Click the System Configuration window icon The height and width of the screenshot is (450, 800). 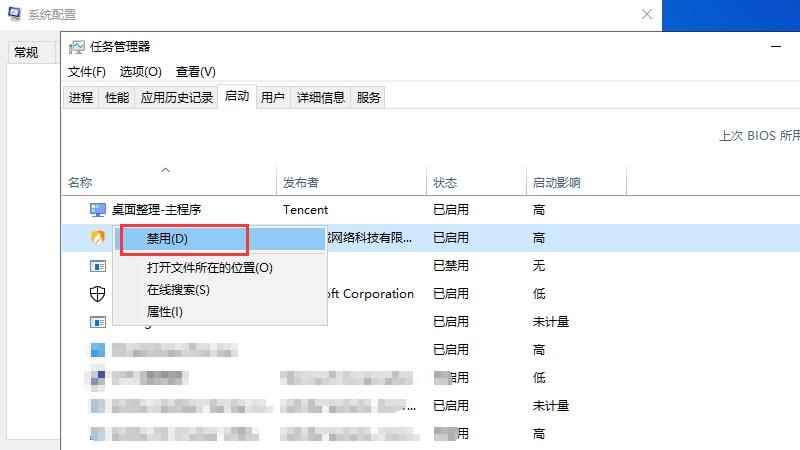[x=15, y=14]
